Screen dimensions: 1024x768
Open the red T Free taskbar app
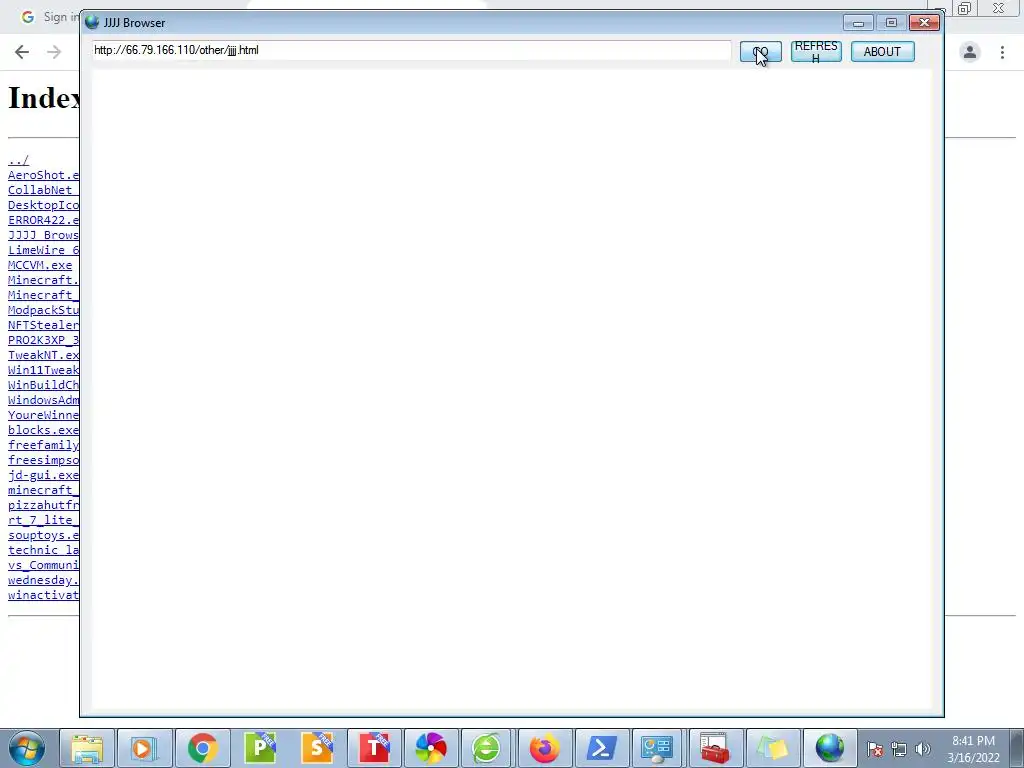(x=375, y=748)
